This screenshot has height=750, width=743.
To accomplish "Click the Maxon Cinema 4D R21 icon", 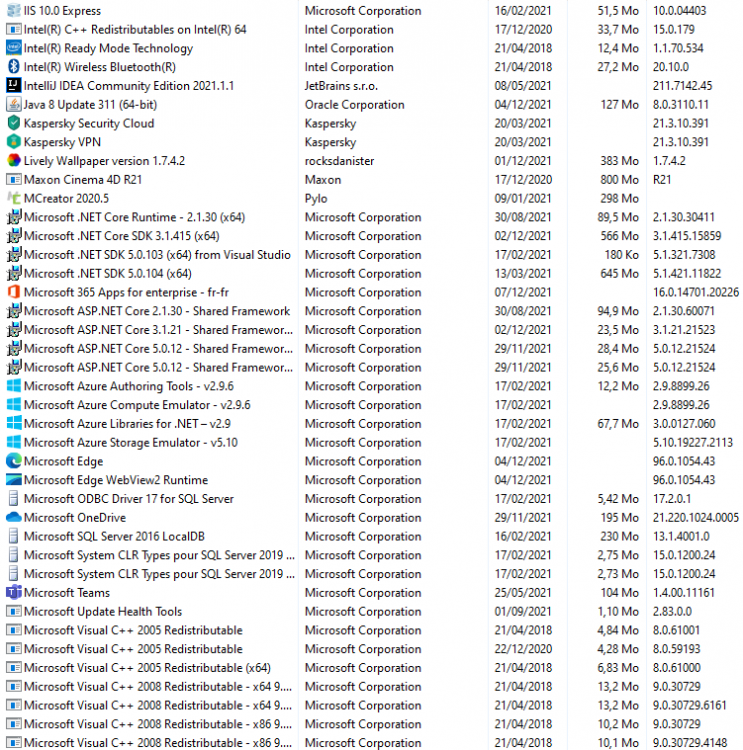I will pos(13,179).
